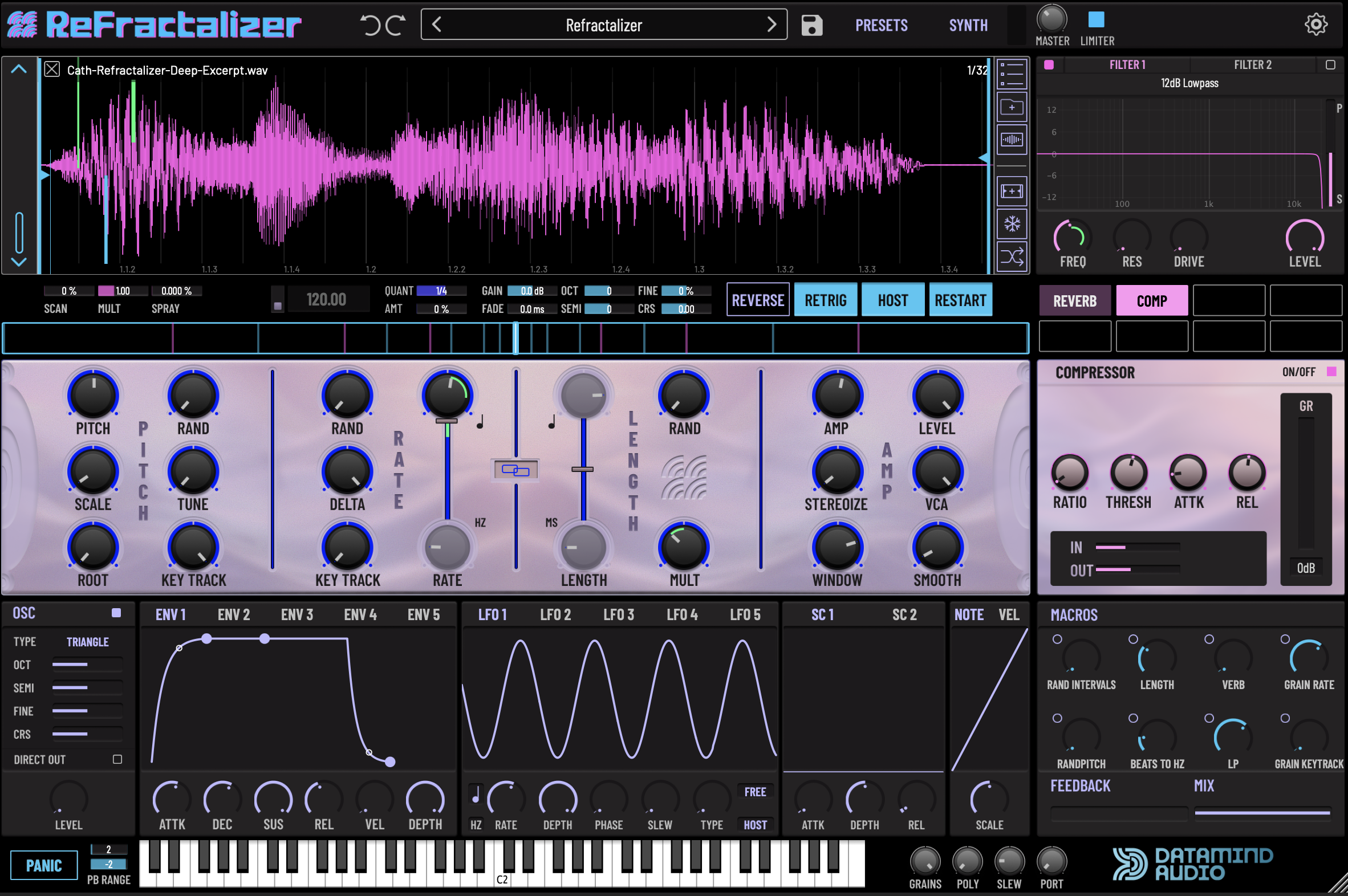Click GRAIN RATE macro knob

[x=1308, y=658]
